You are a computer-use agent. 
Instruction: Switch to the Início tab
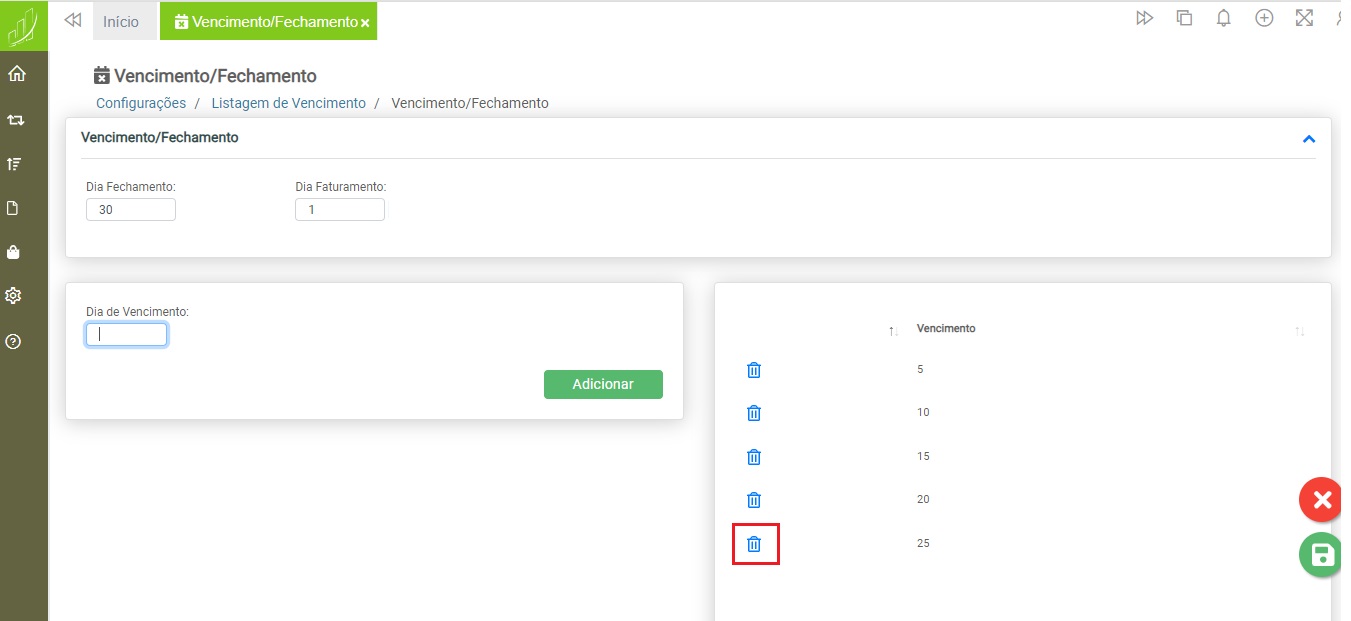pyautogui.click(x=121, y=21)
